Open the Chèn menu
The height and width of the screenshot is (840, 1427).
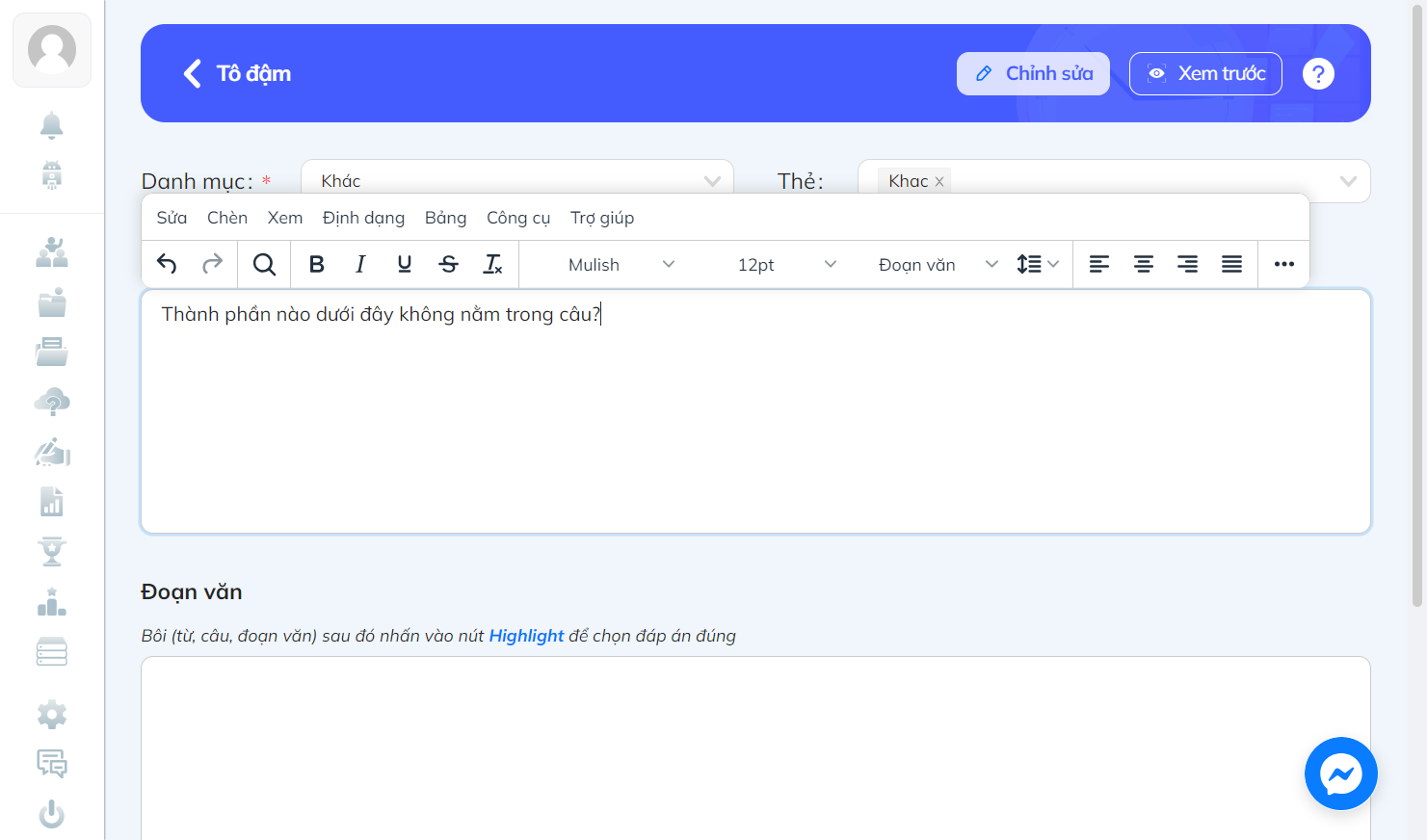[x=227, y=218]
